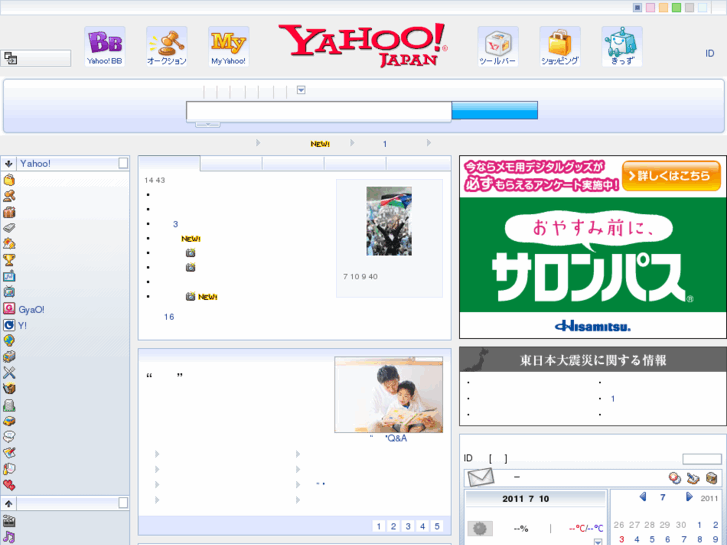
Task: Go to page 5 in pager
Action: click(437, 526)
